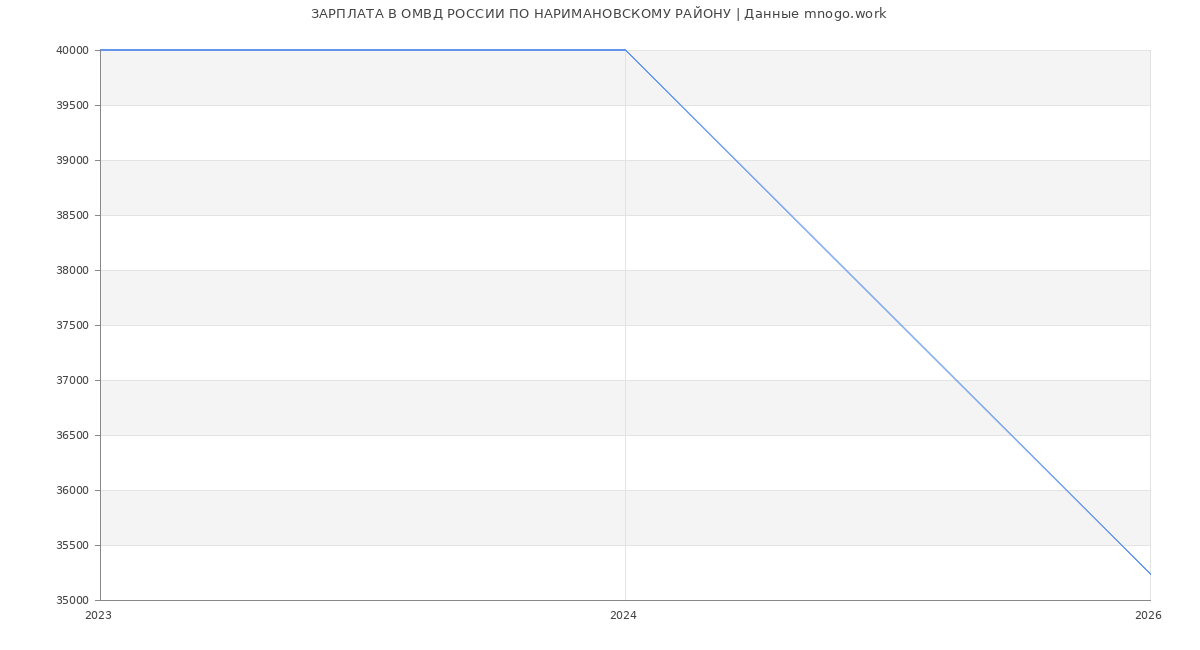Select the 38500 y-axis tick label
The width and height of the screenshot is (1200, 650).
(x=74, y=216)
